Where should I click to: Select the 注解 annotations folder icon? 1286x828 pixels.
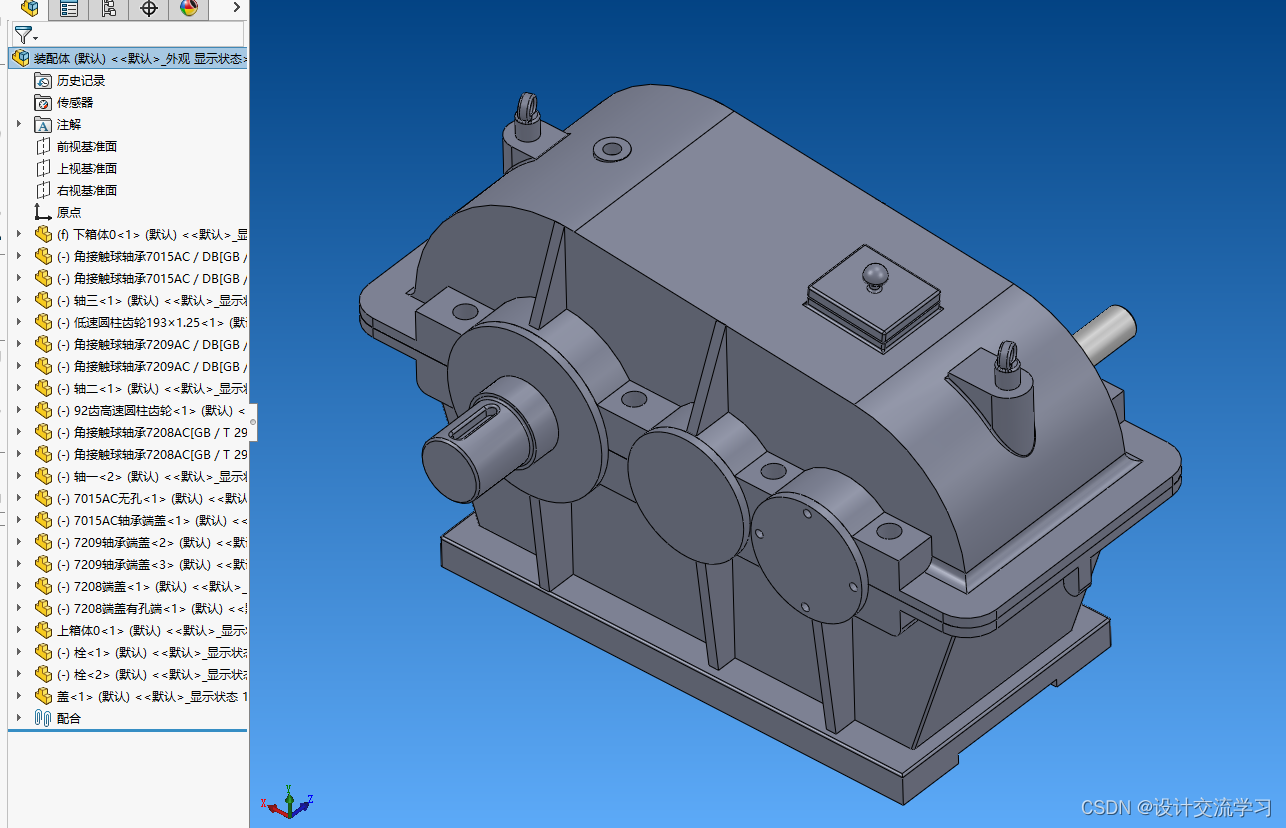(x=42, y=124)
